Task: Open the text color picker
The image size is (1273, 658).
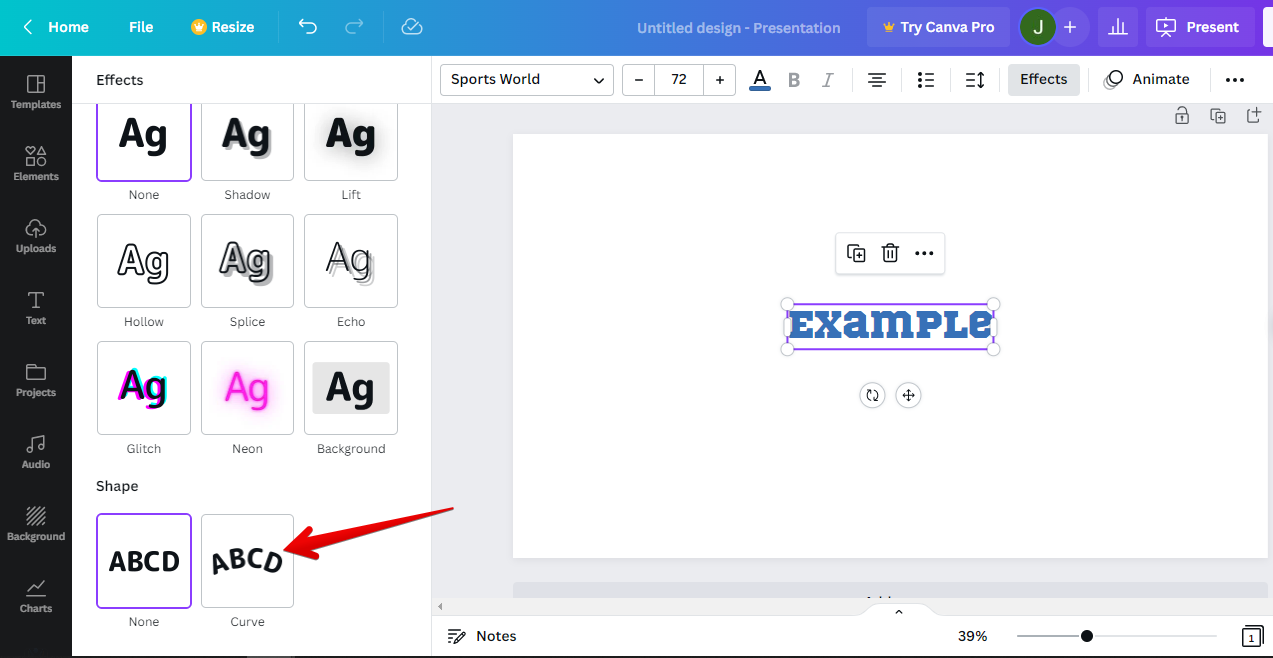Action: point(760,80)
